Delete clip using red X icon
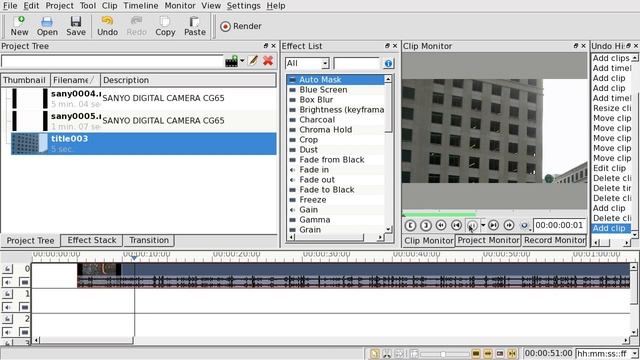 [x=268, y=61]
